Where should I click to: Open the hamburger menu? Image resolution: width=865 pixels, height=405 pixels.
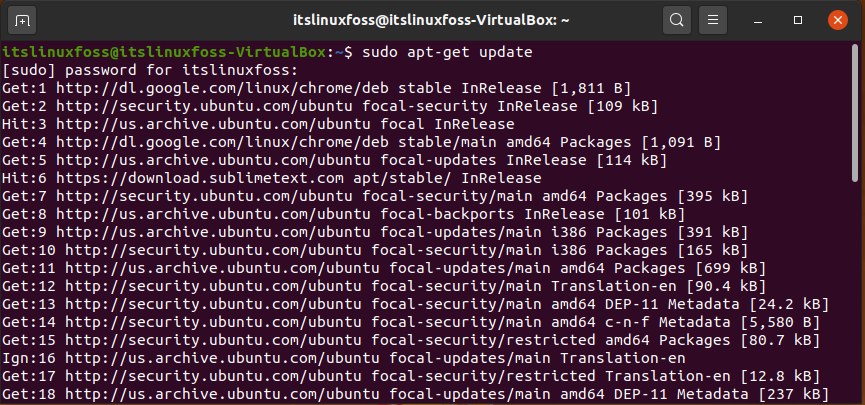tap(713, 21)
